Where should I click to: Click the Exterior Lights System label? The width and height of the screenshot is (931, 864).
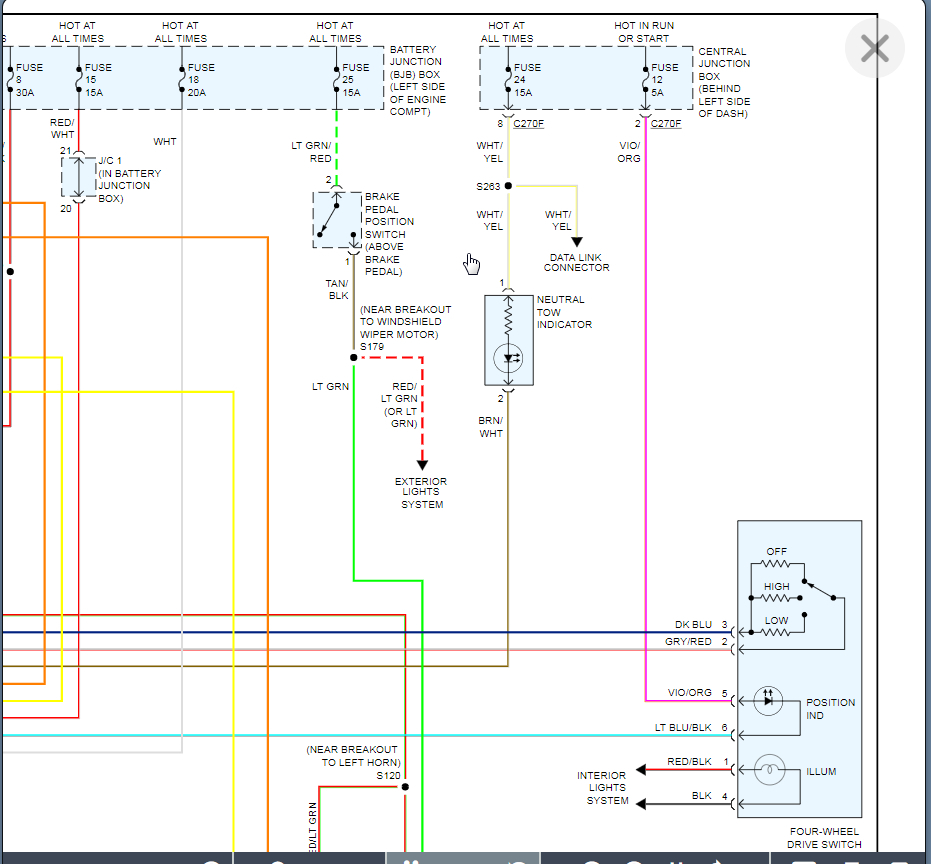(421, 493)
